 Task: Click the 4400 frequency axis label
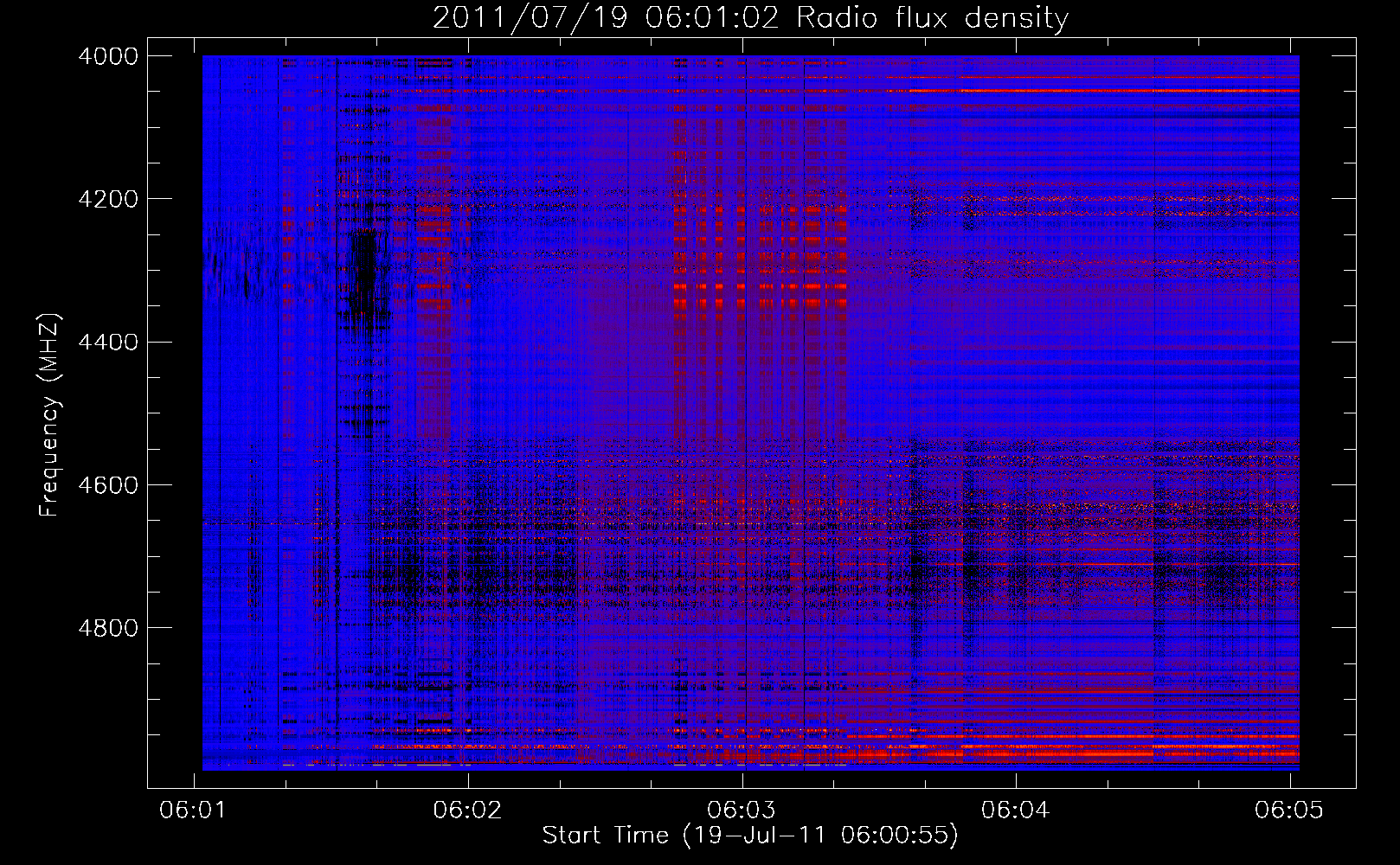click(x=108, y=343)
